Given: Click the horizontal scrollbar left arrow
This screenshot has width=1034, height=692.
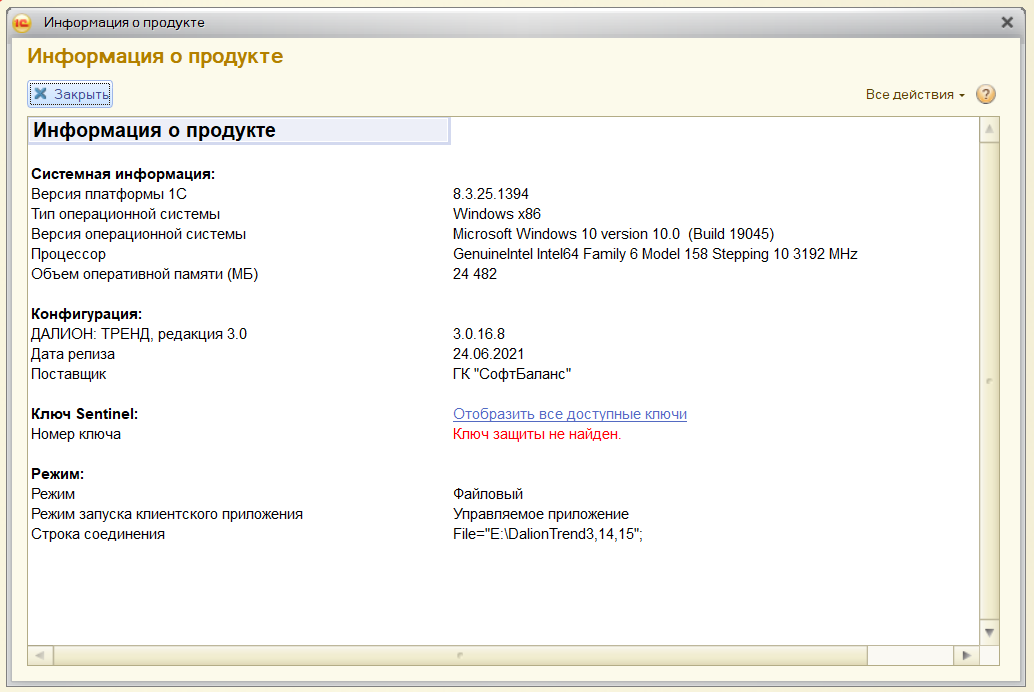Looking at the screenshot, I should pyautogui.click(x=40, y=655).
